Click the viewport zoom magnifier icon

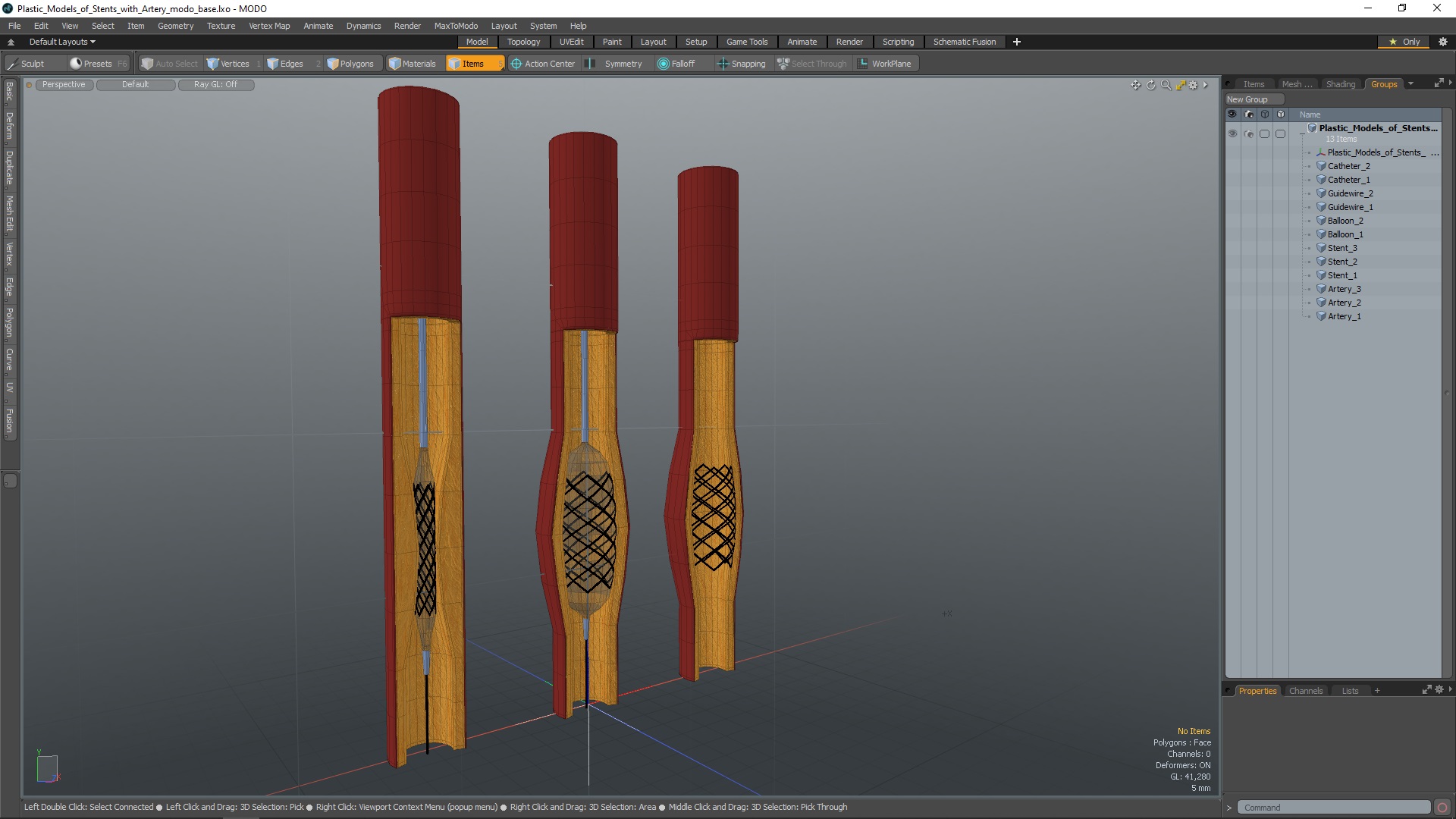click(1166, 85)
